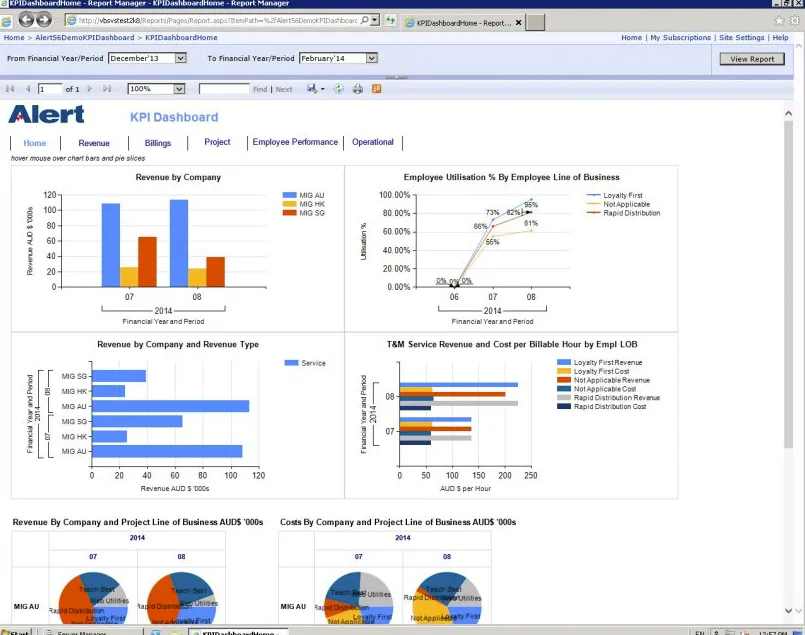Image resolution: width=805 pixels, height=635 pixels.
Task: Click the Windows Start button
Action: pos(15,631)
